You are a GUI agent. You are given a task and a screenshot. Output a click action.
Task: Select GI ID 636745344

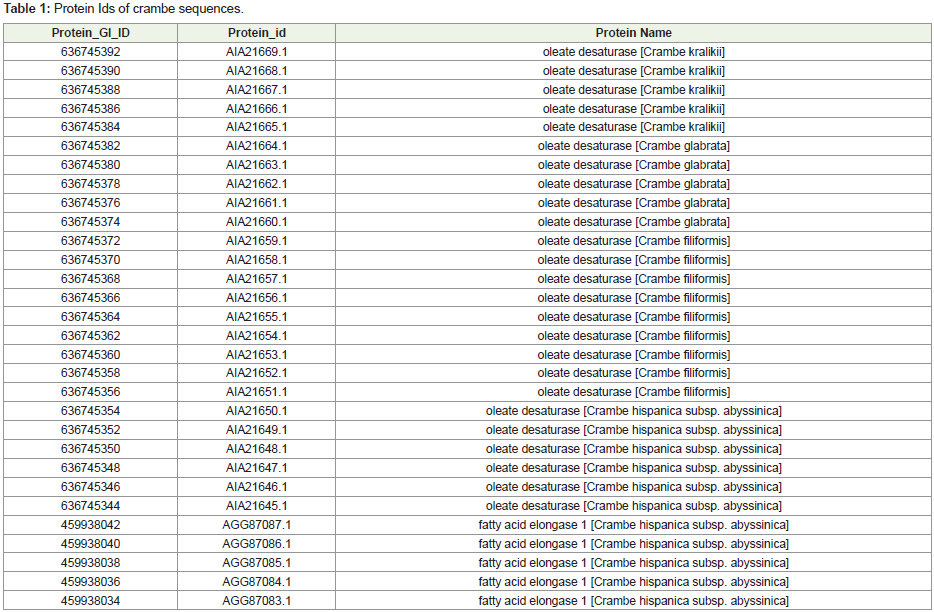(90, 506)
